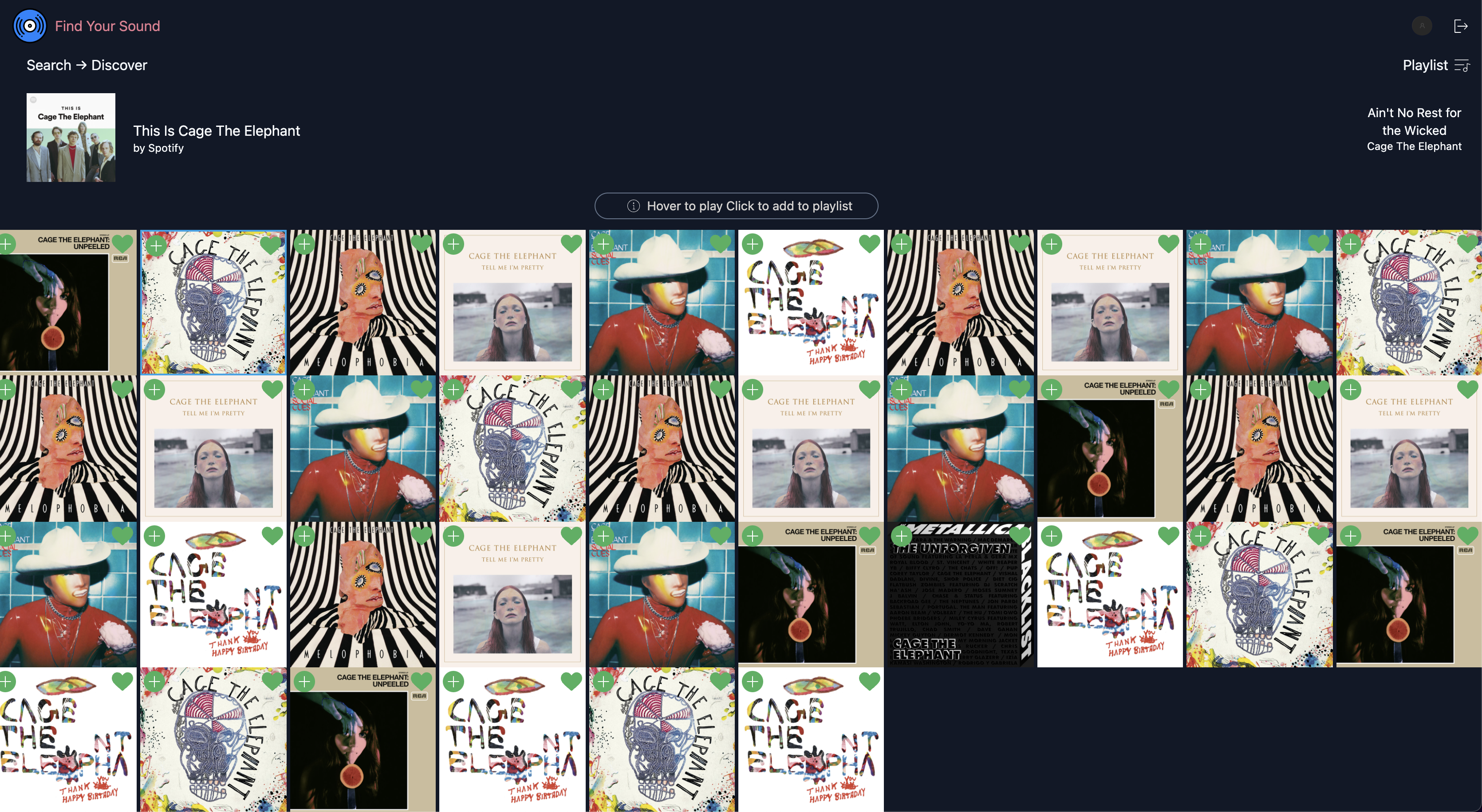1482x812 pixels.
Task: Click the logout icon at top right
Action: (1460, 26)
